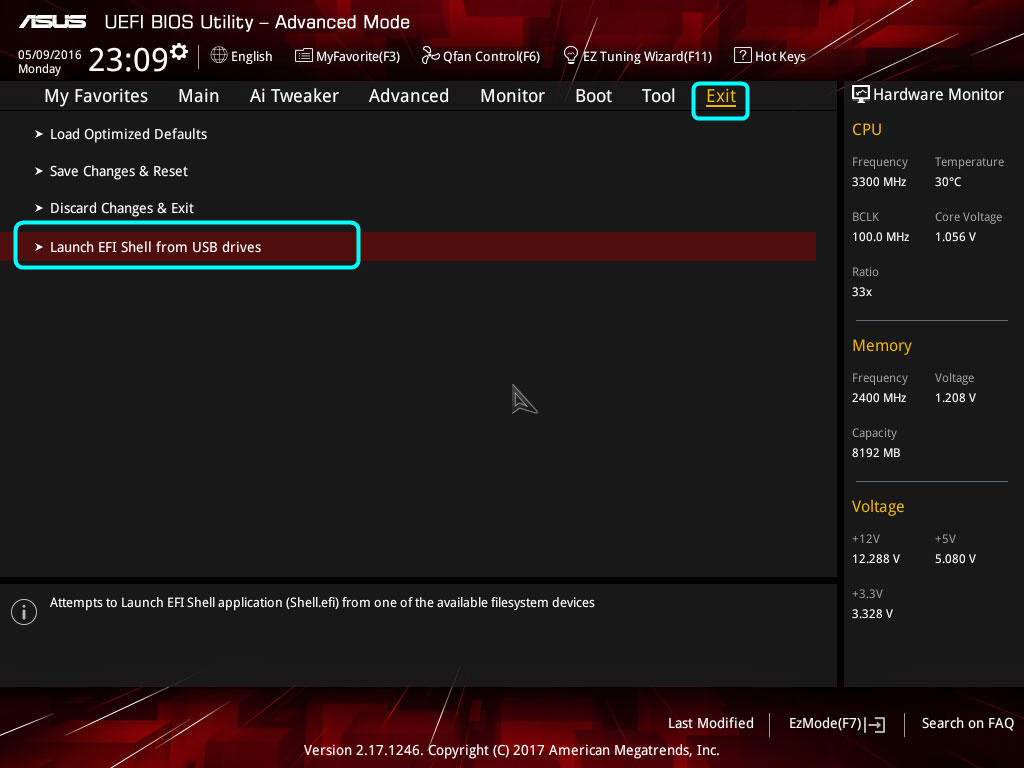Click the Version 2.17.1246 copyright line

pos(511,750)
